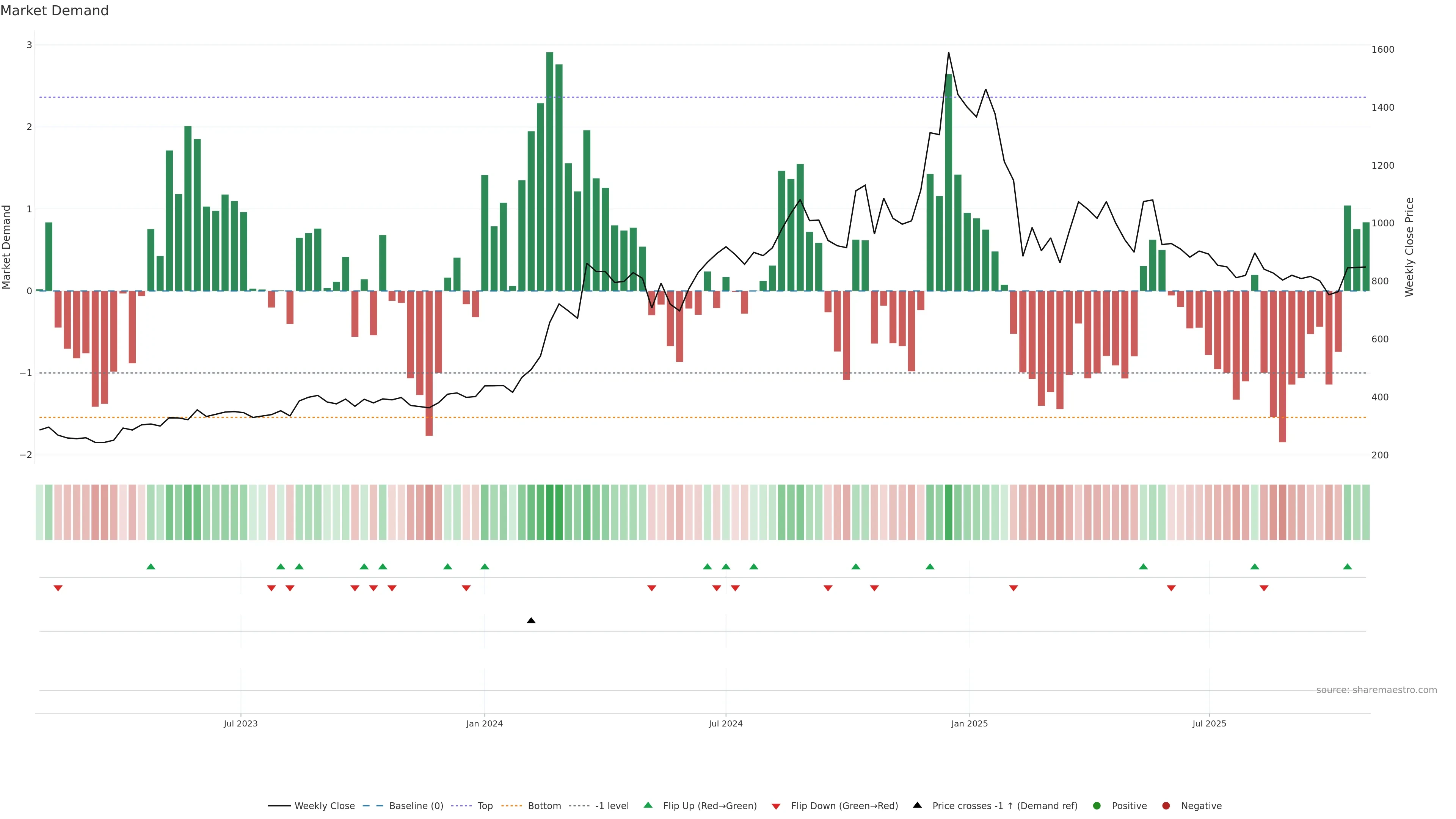The height and width of the screenshot is (819, 1456).
Task: Click the last green flip-up marker at far right
Action: pos(1347,566)
